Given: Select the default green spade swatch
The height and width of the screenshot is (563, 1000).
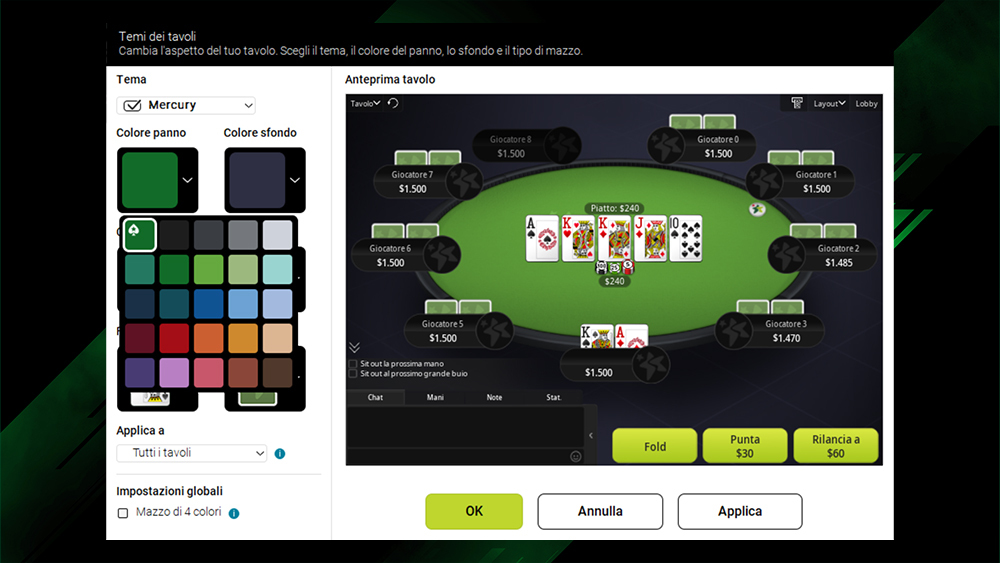Looking at the screenshot, I should coord(140,235).
